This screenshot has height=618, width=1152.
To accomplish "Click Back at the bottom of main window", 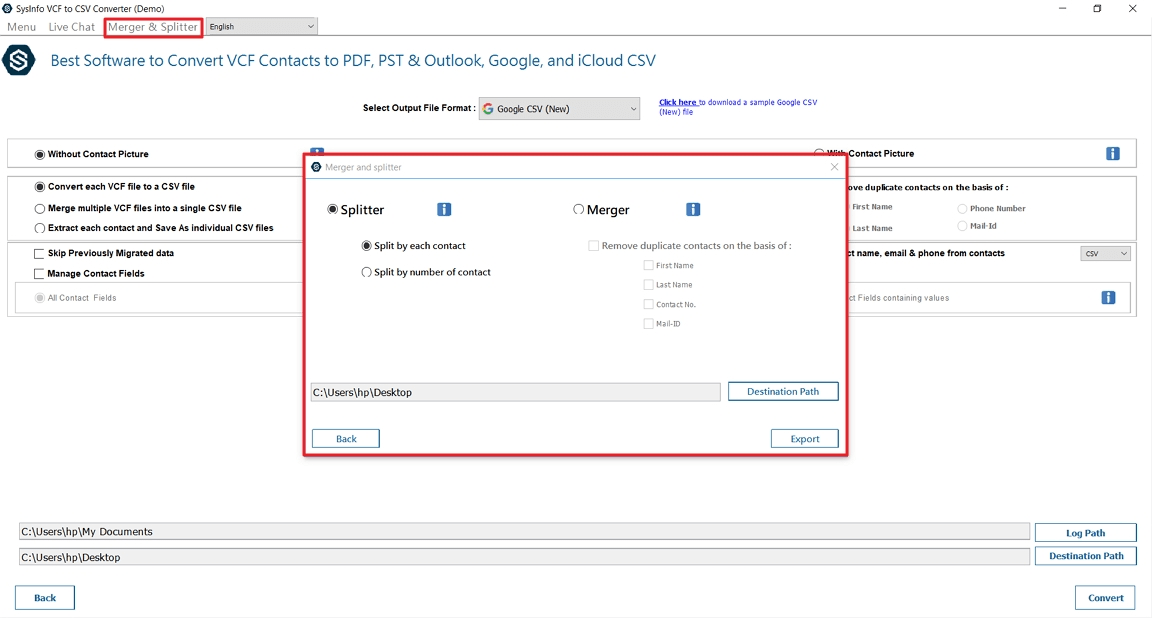I will pyautogui.click(x=45, y=597).
